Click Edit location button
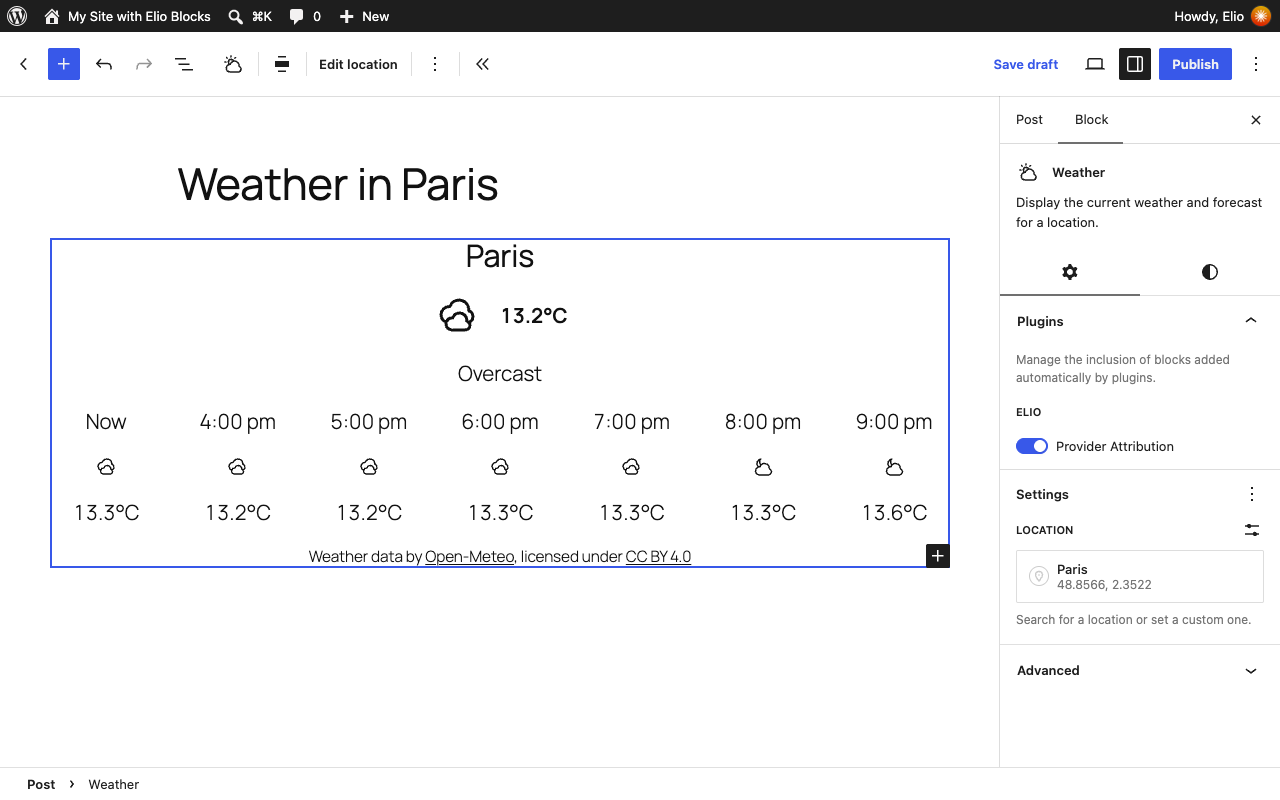 pos(358,64)
